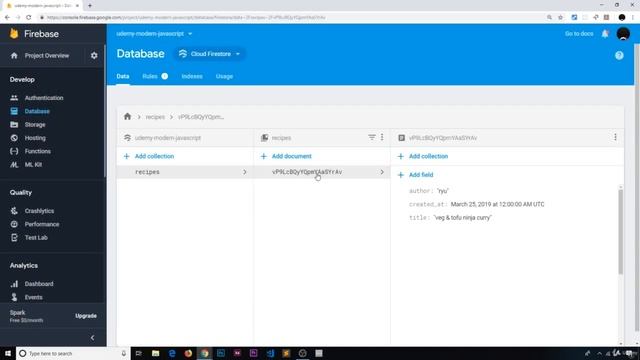Open the Windows Start menu

point(8,353)
